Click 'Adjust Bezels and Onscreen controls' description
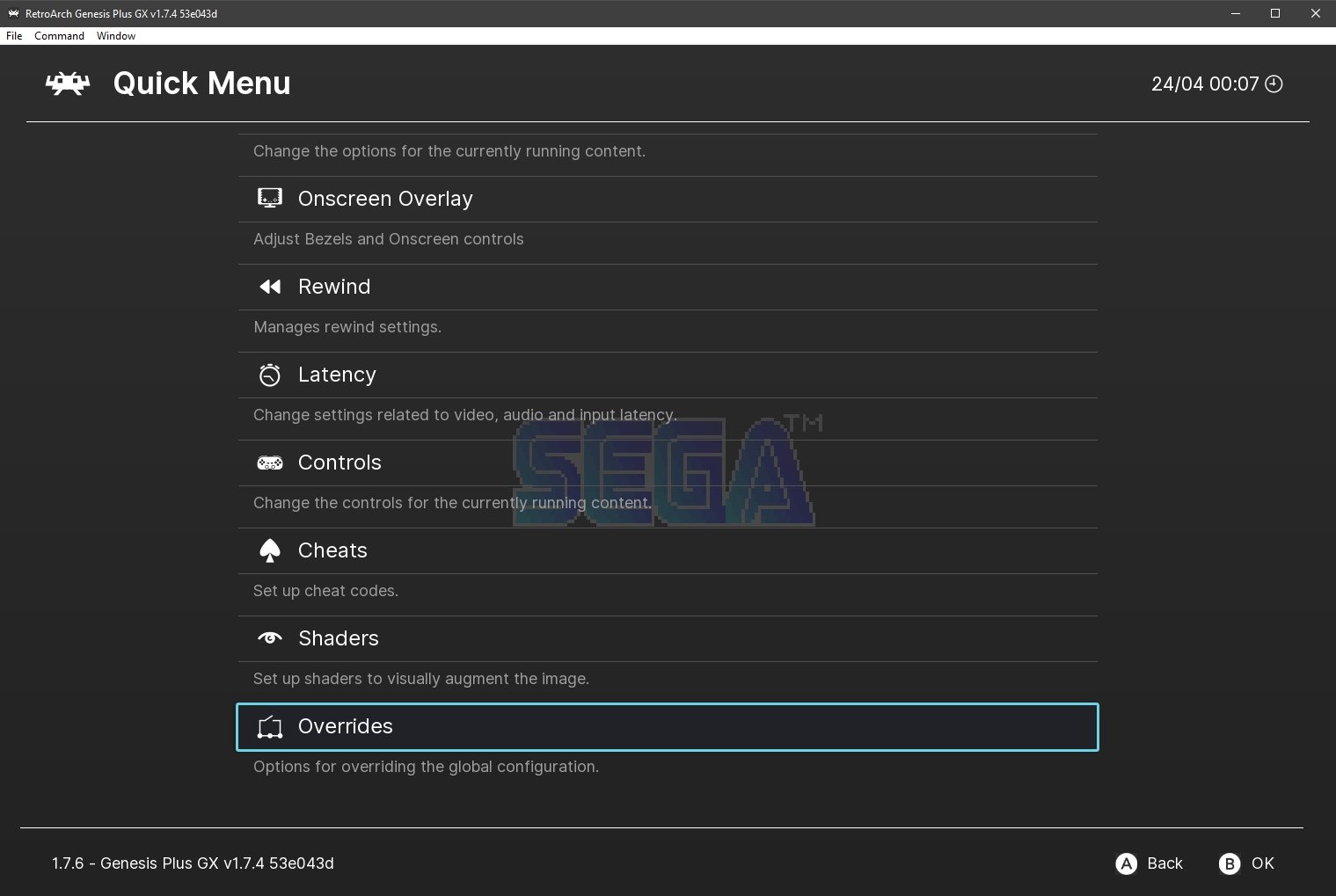Image resolution: width=1336 pixels, height=896 pixels. [x=388, y=239]
